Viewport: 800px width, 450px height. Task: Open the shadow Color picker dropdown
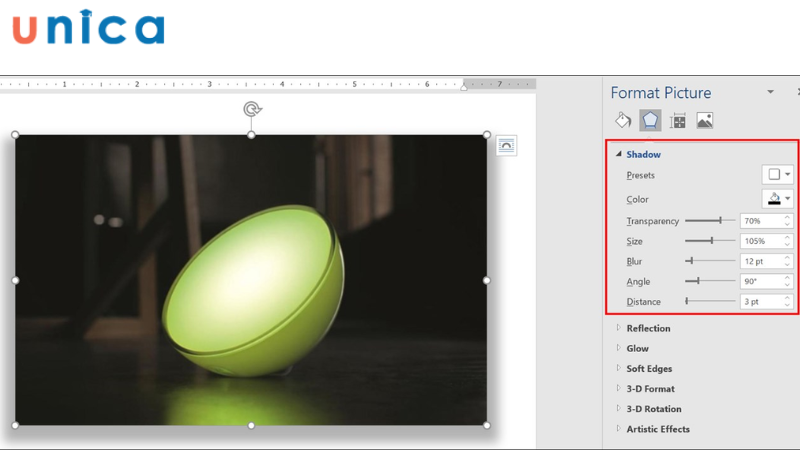778,198
